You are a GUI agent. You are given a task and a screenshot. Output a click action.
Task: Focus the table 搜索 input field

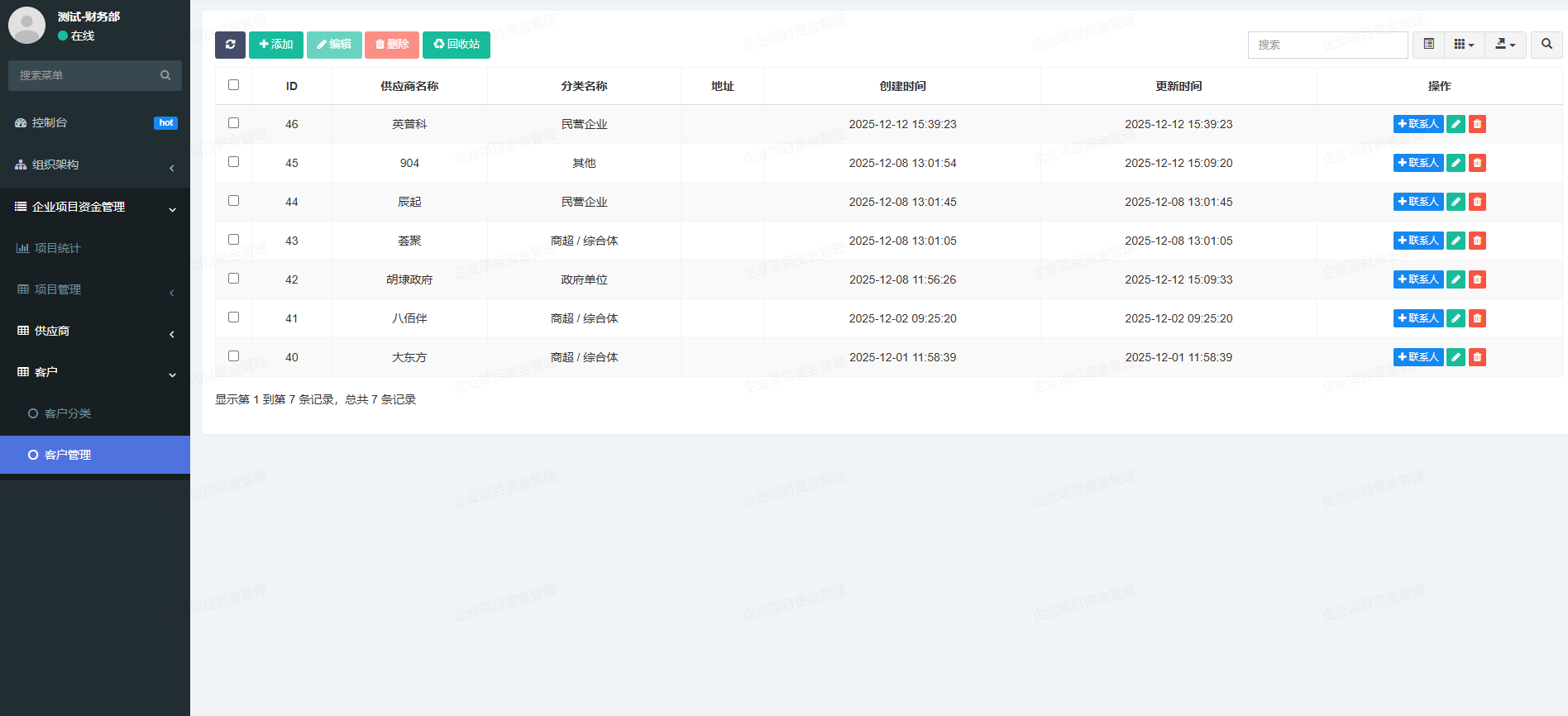pos(1327,45)
